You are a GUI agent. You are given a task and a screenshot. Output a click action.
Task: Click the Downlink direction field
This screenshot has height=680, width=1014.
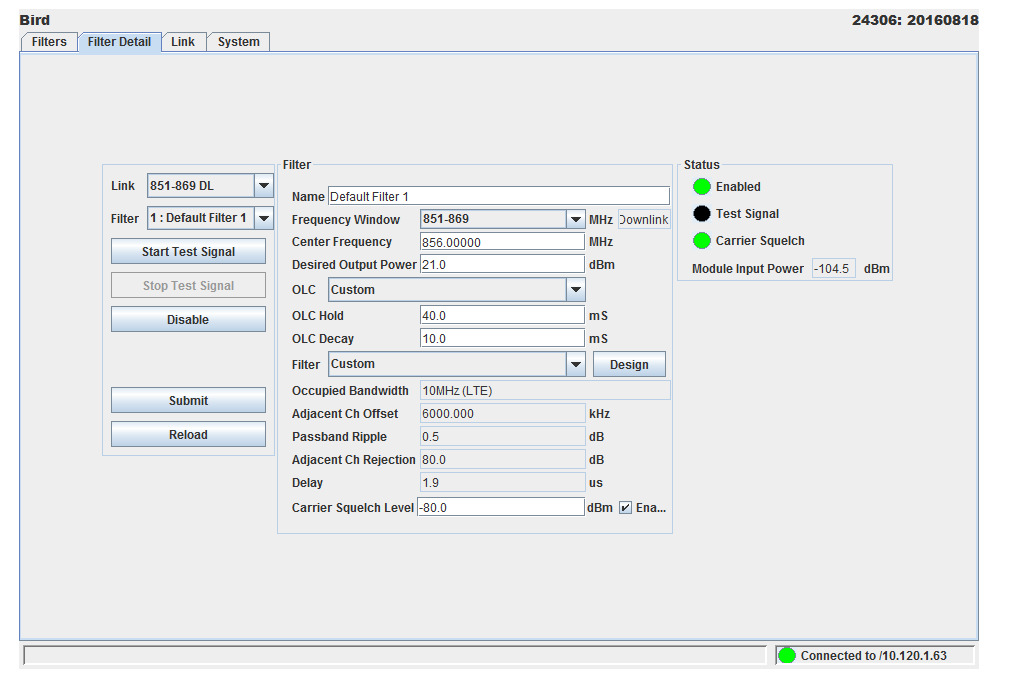[x=644, y=219]
